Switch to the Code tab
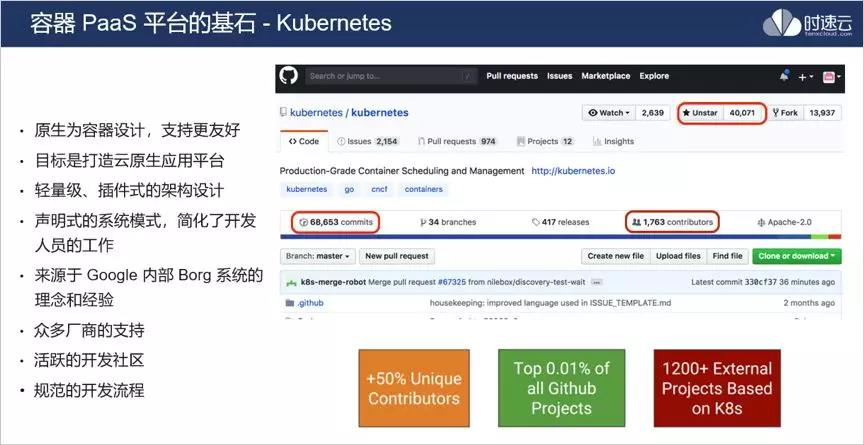864x445 pixels. click(304, 142)
